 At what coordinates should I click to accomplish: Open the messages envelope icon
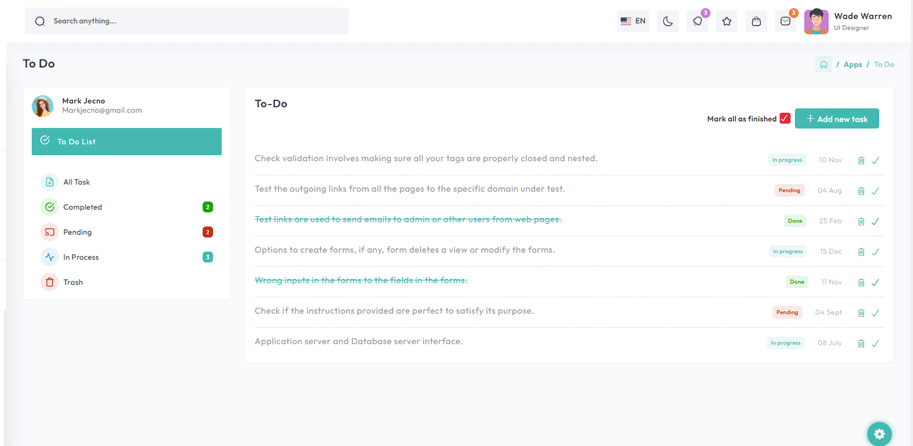tap(785, 21)
